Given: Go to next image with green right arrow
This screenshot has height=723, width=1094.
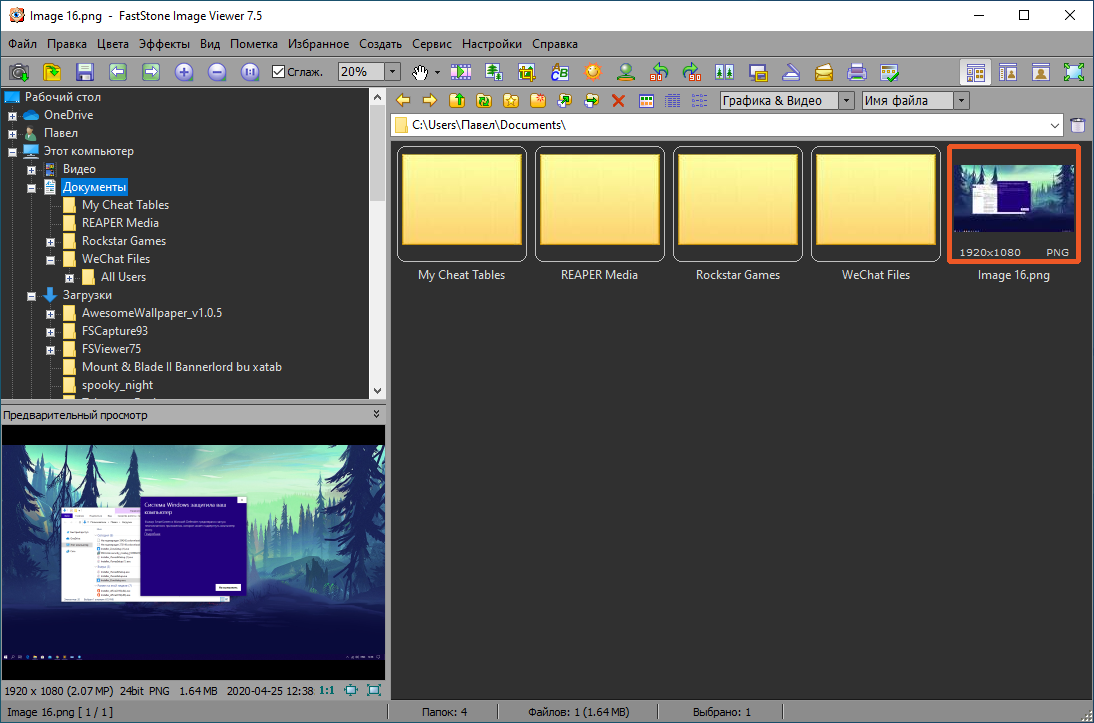Looking at the screenshot, I should 151,72.
